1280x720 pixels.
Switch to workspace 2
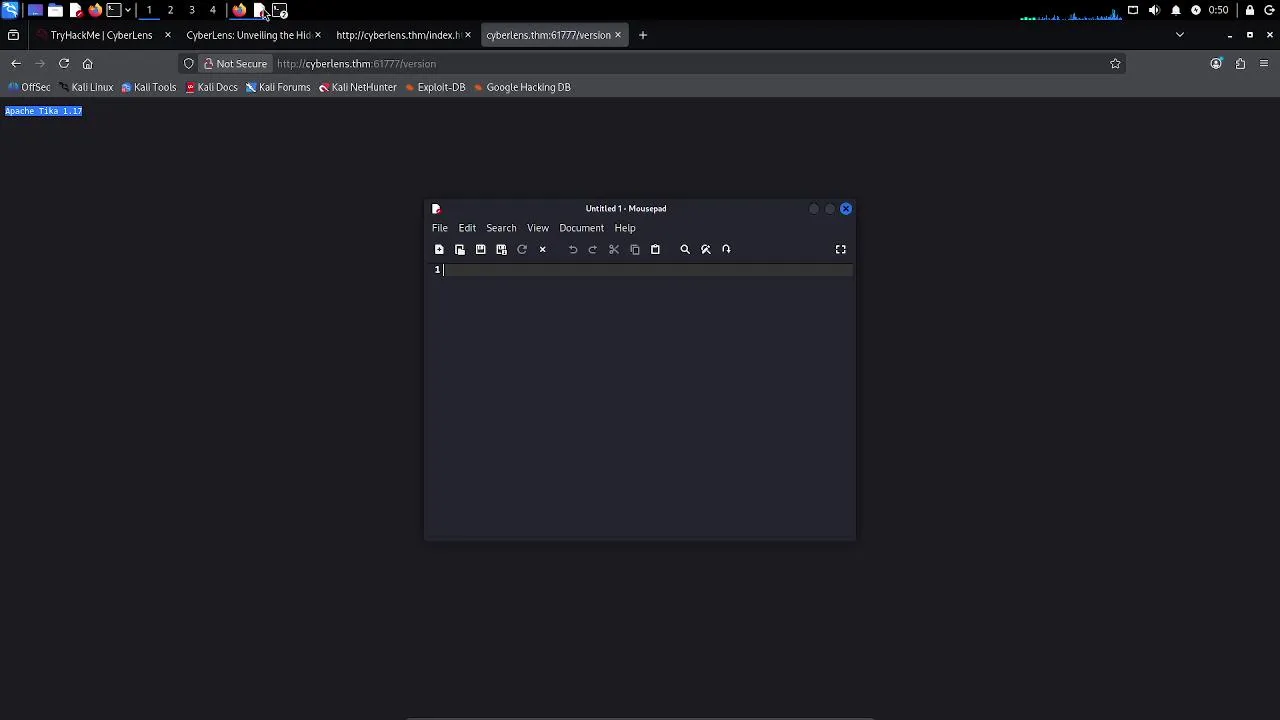[x=170, y=10]
